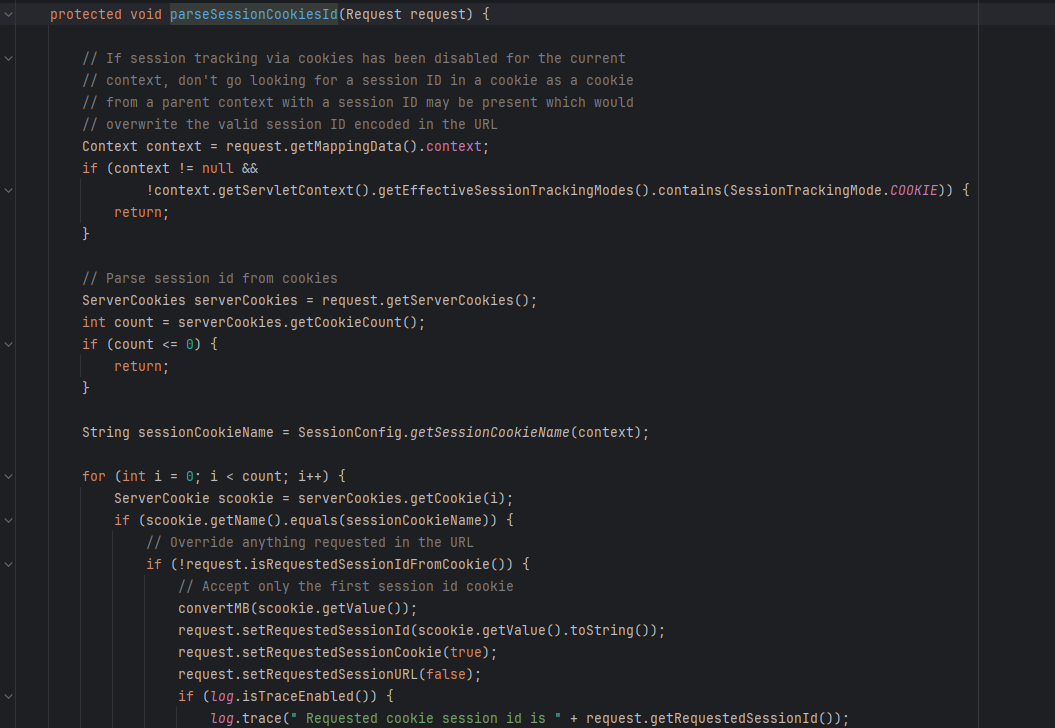Click 'Context context' variable declaration
Viewport: 1055px width, 728px height.
click(x=142, y=147)
